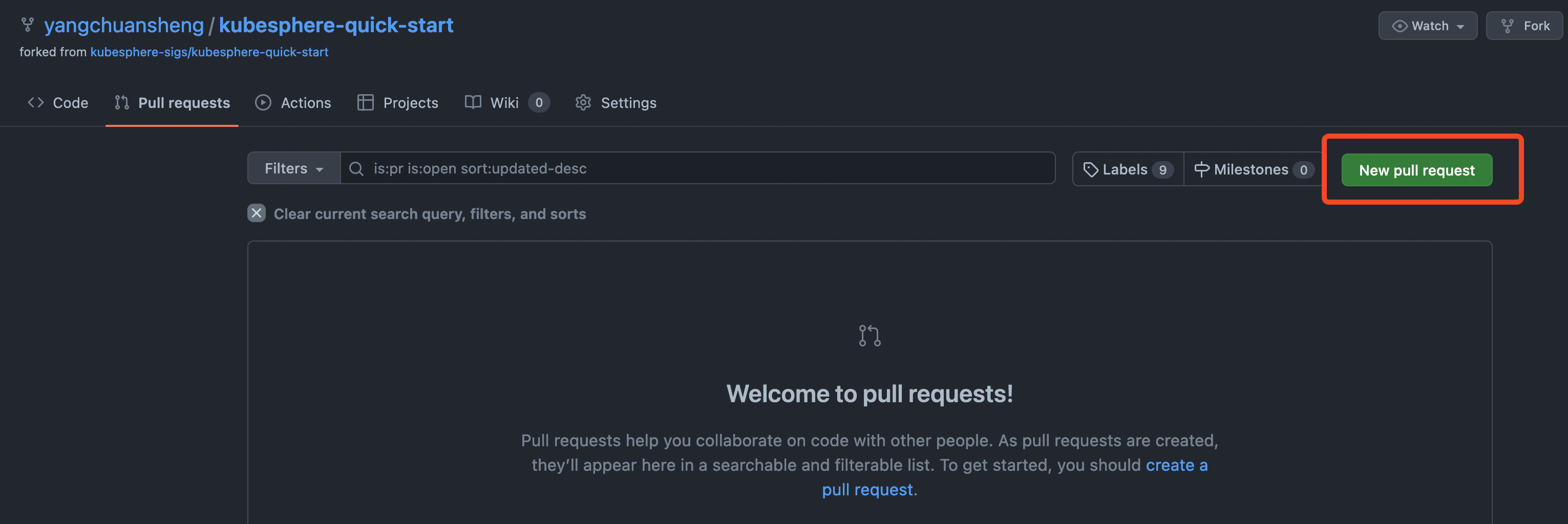Go to the upstream kubesphere-sigs/kubesphere-quick-start repository

coord(209,52)
